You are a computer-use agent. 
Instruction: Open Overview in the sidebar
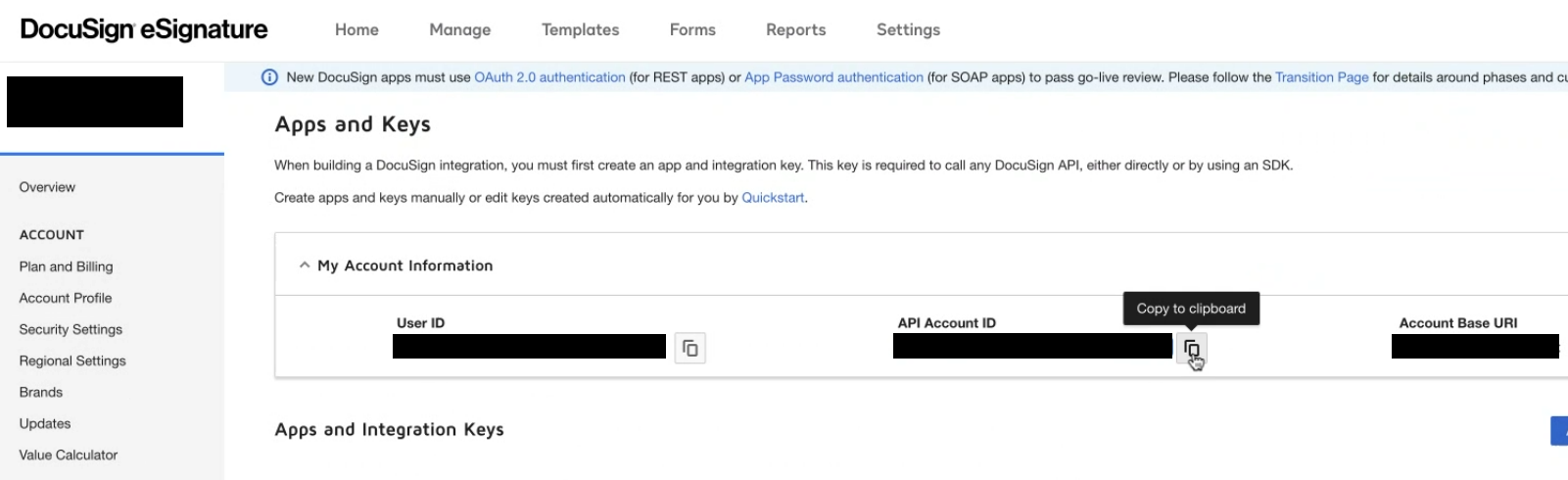[x=47, y=187]
